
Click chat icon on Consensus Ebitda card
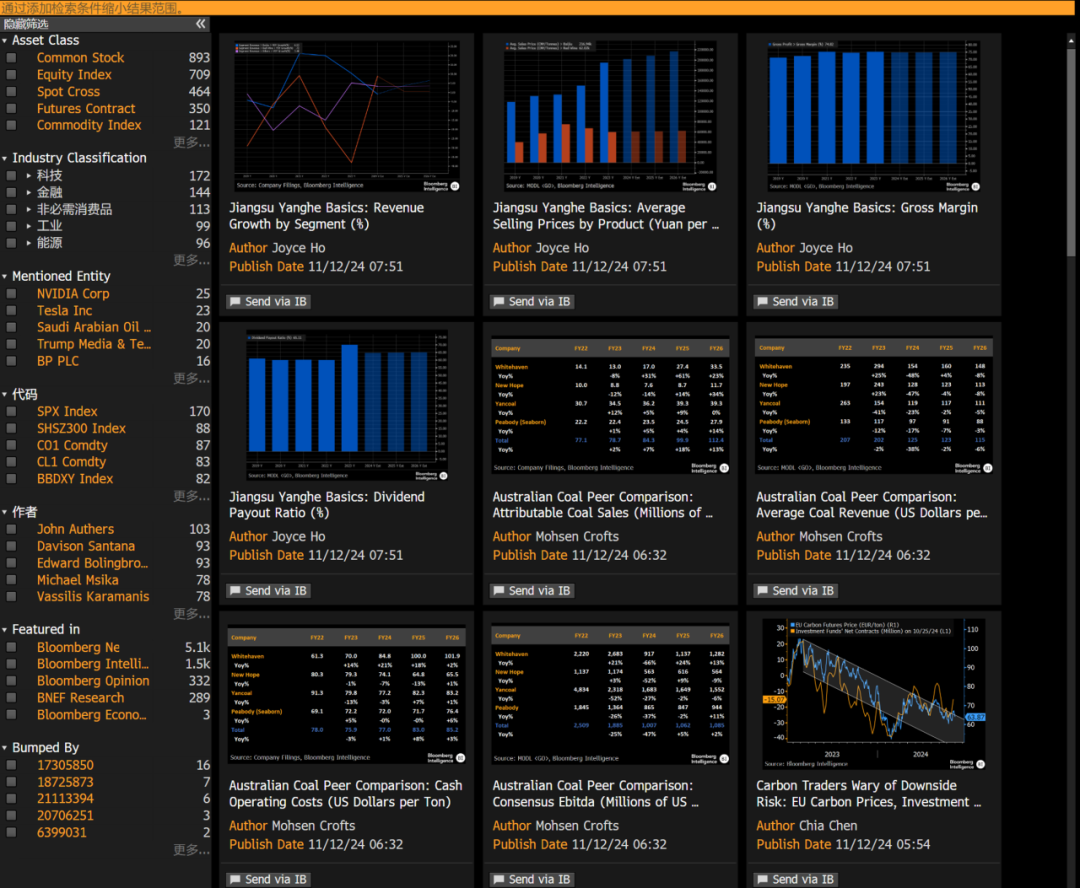point(499,880)
